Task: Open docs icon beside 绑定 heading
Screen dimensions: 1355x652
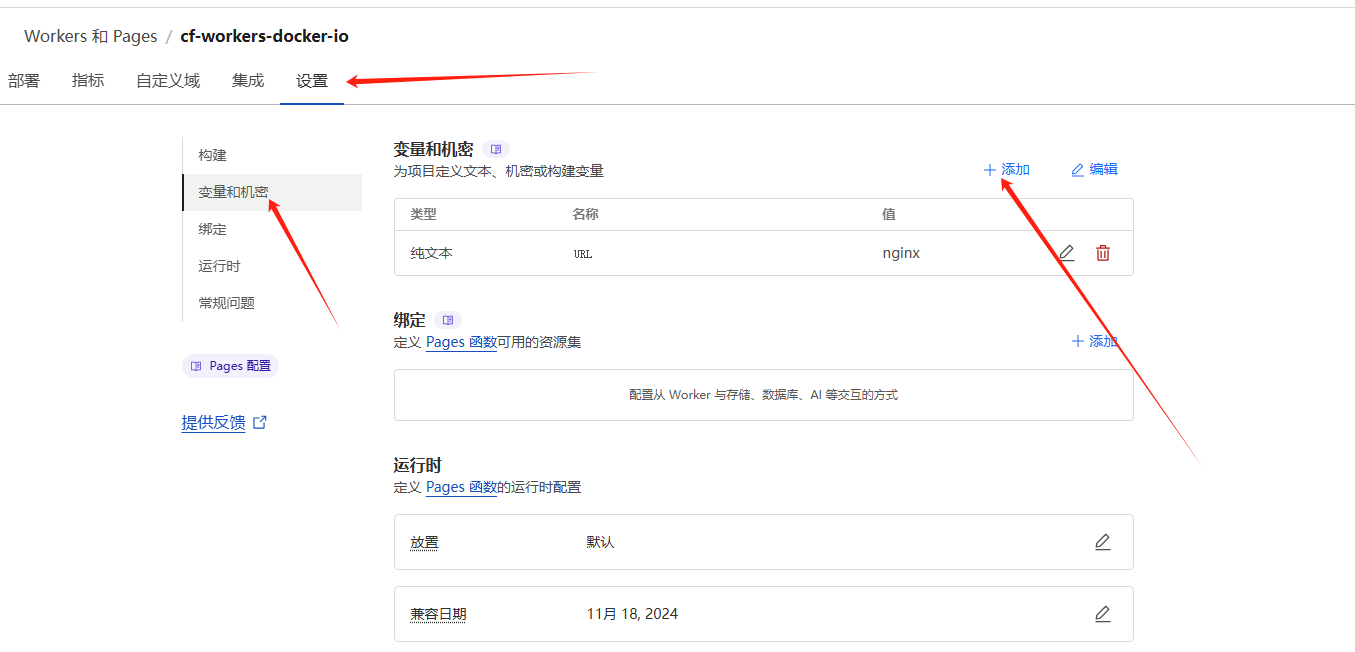Action: coord(448,320)
